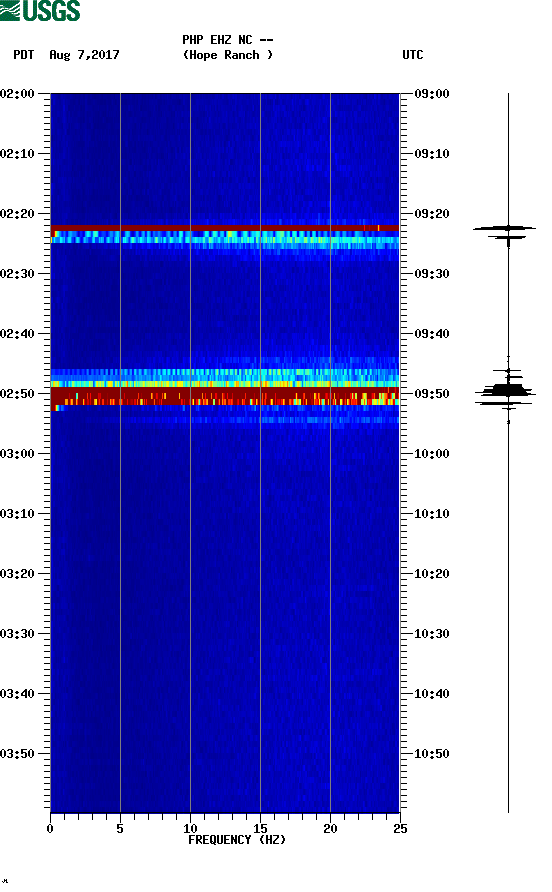Click the USGS logo

click(40, 10)
